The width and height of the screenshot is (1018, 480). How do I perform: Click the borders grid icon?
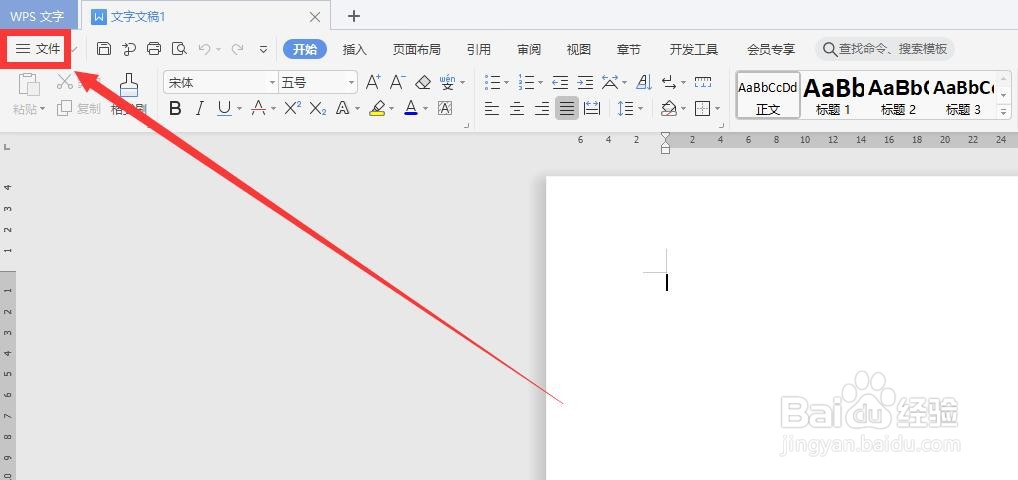(x=702, y=108)
